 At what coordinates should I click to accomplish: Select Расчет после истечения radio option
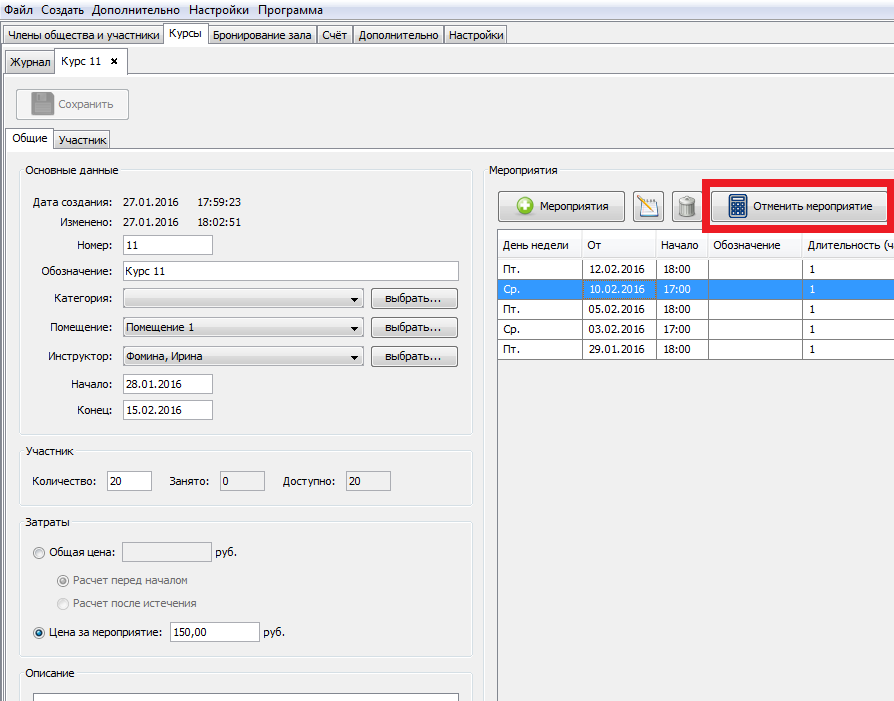(63, 603)
